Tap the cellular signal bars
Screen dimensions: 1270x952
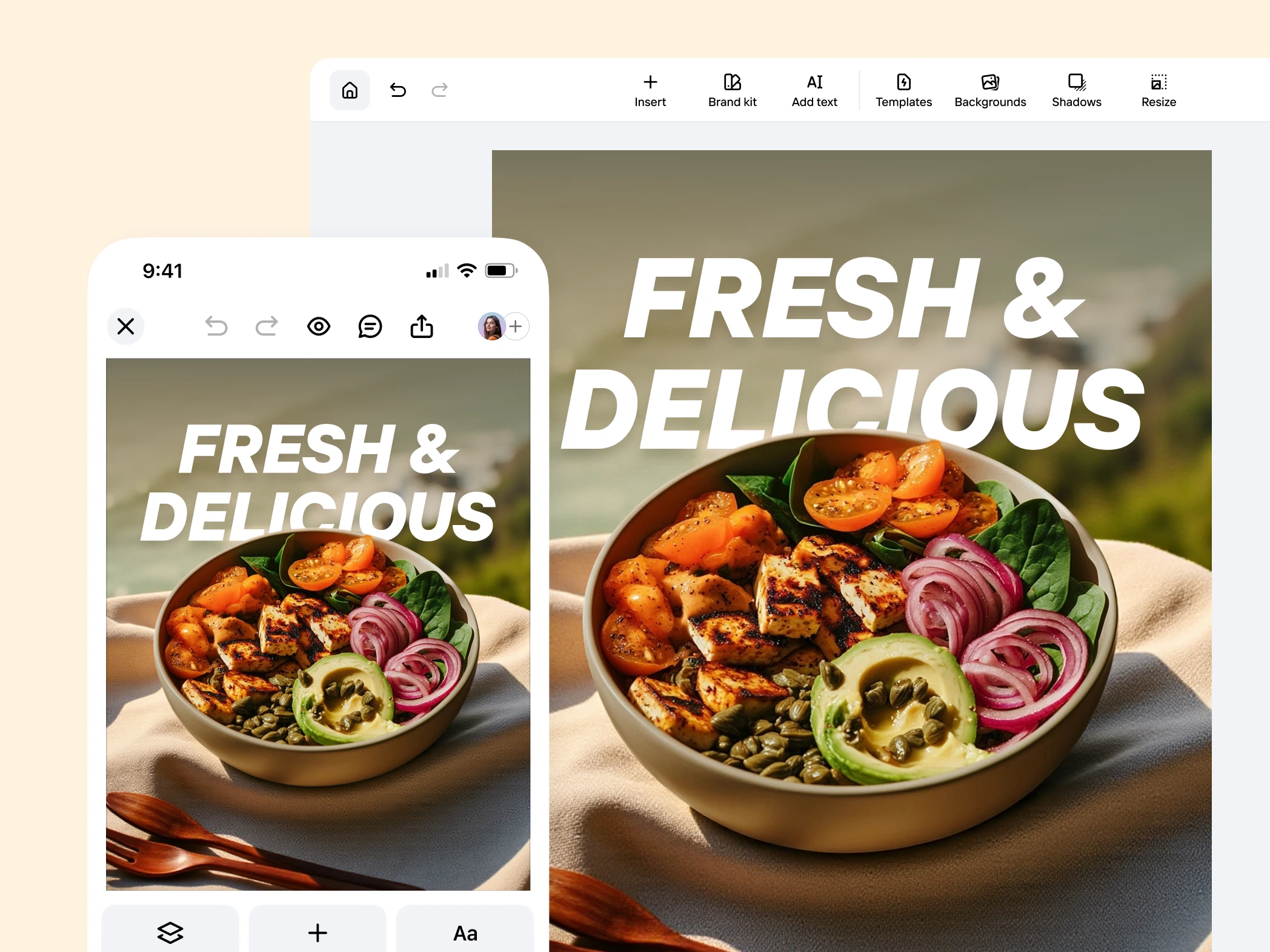pos(437,271)
